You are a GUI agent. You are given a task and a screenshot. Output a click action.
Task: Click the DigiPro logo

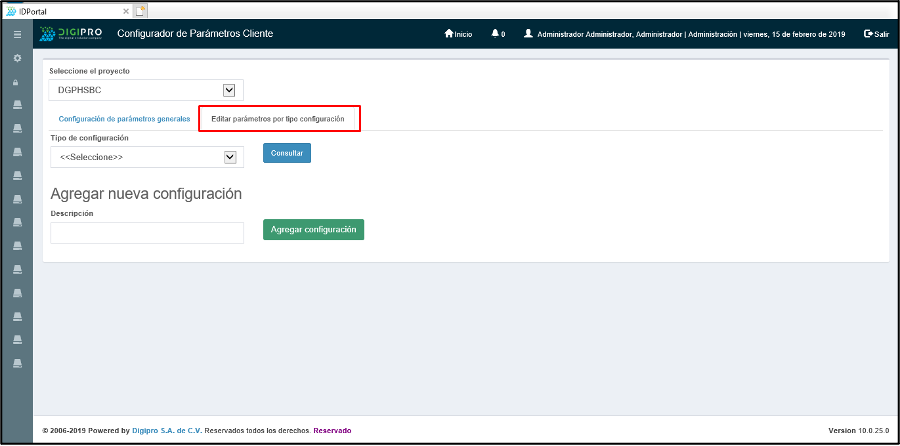point(71,34)
